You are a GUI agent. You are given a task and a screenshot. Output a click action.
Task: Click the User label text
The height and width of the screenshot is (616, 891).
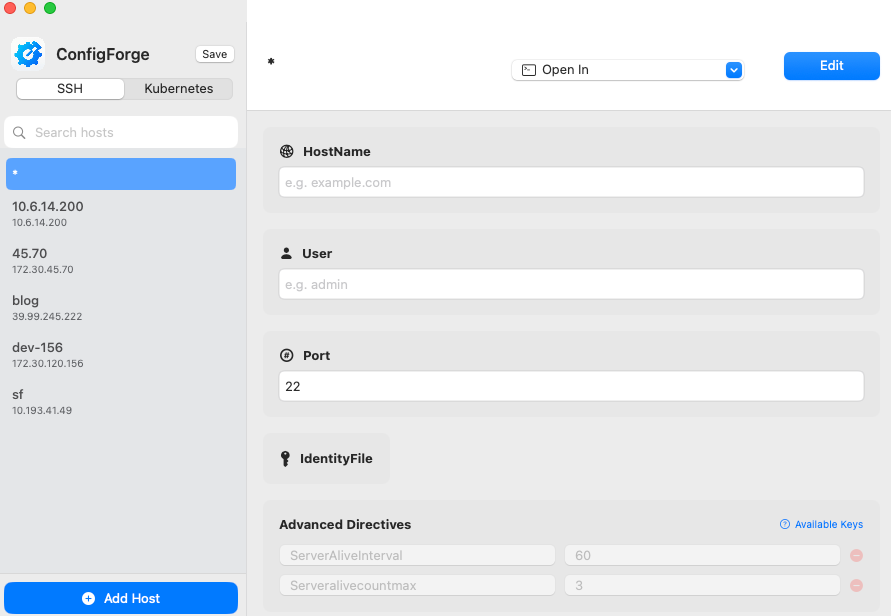click(x=317, y=253)
